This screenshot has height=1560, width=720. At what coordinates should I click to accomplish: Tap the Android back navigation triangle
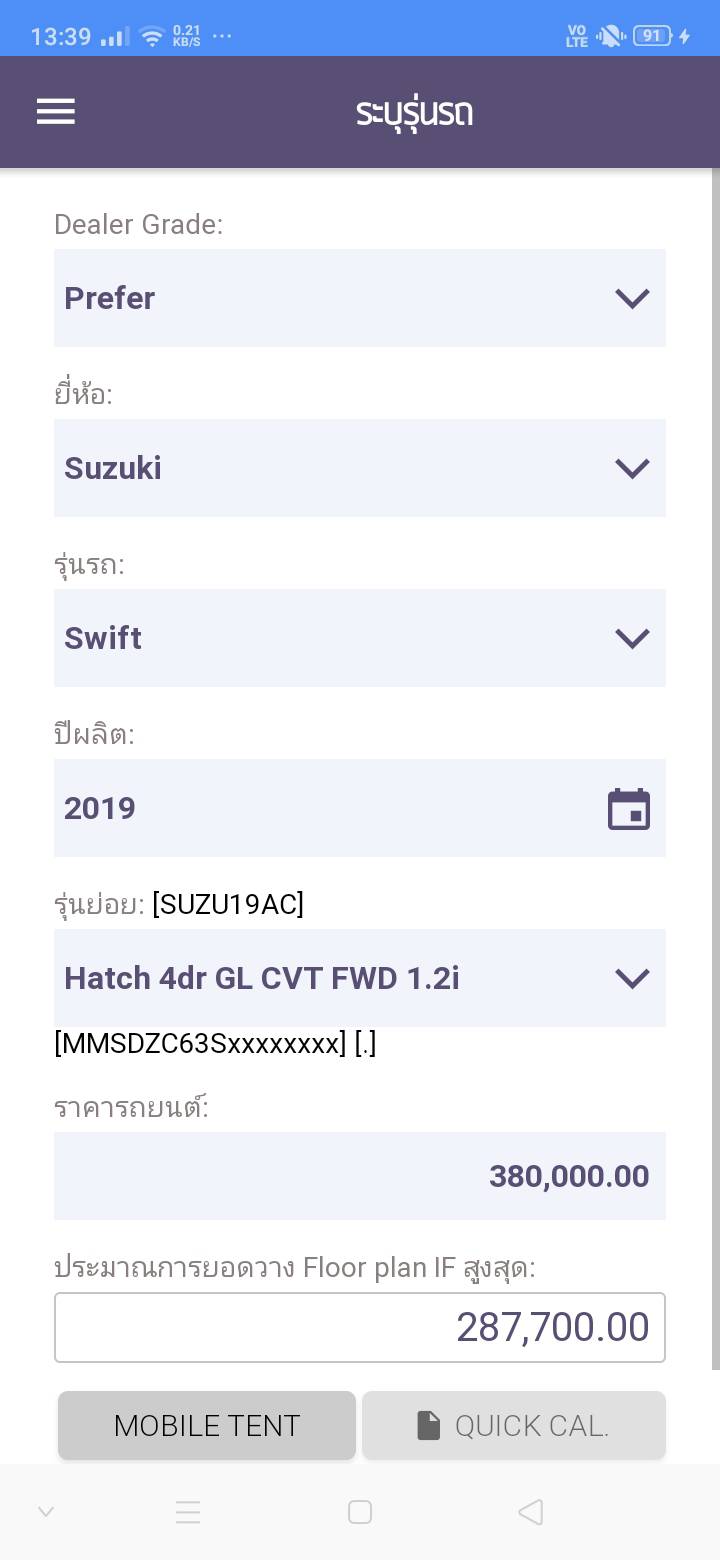531,1512
